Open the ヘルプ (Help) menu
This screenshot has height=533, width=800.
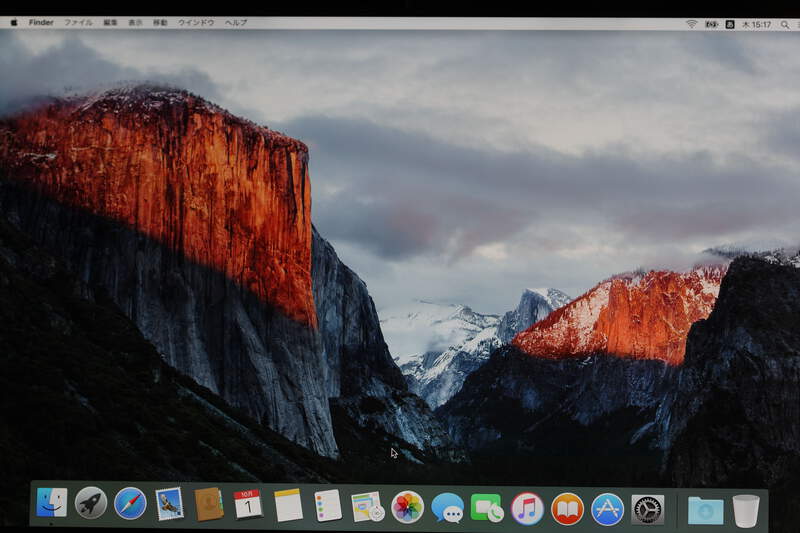[x=236, y=22]
